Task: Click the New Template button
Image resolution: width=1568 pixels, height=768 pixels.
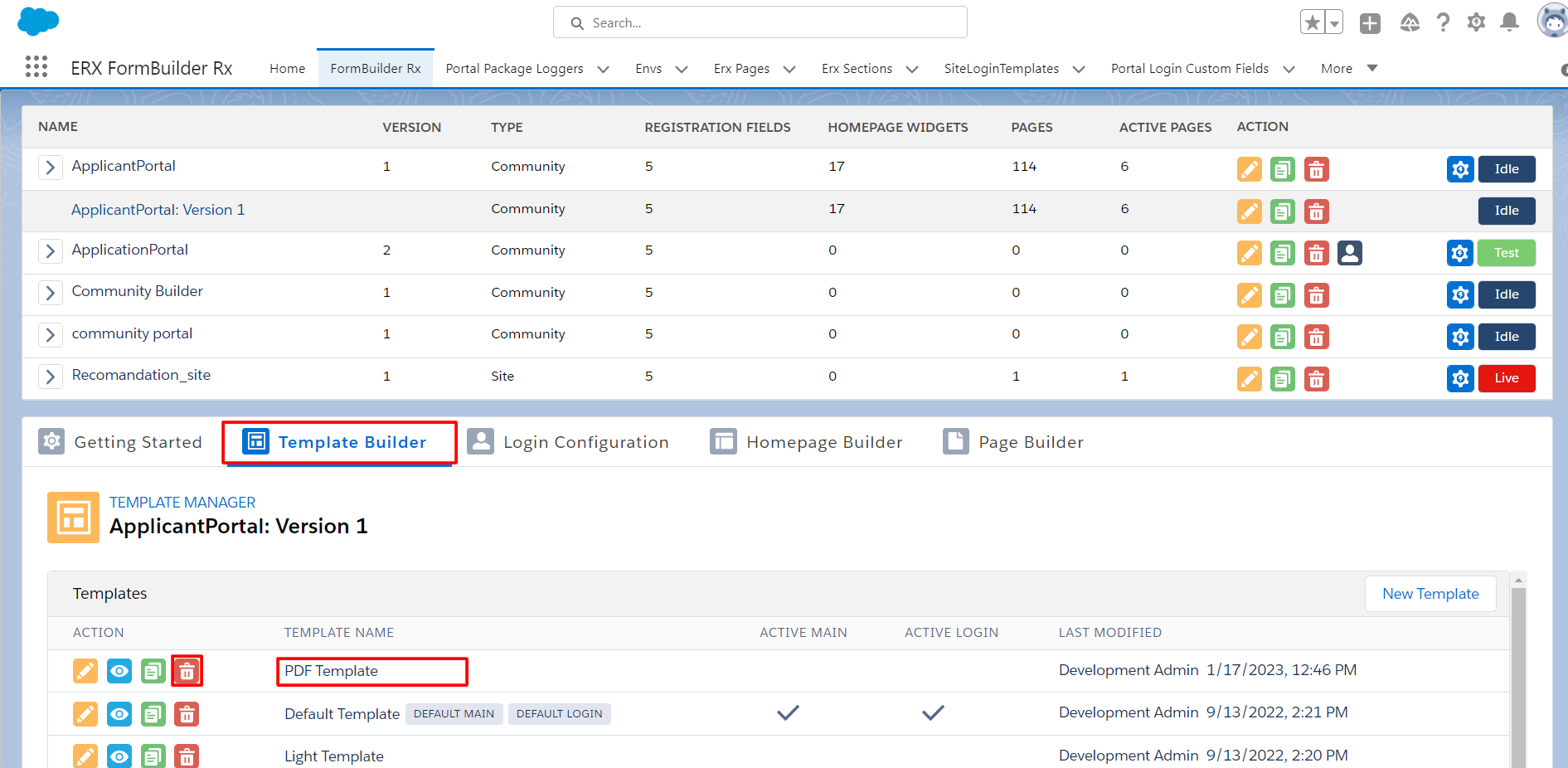Action: pyautogui.click(x=1430, y=594)
